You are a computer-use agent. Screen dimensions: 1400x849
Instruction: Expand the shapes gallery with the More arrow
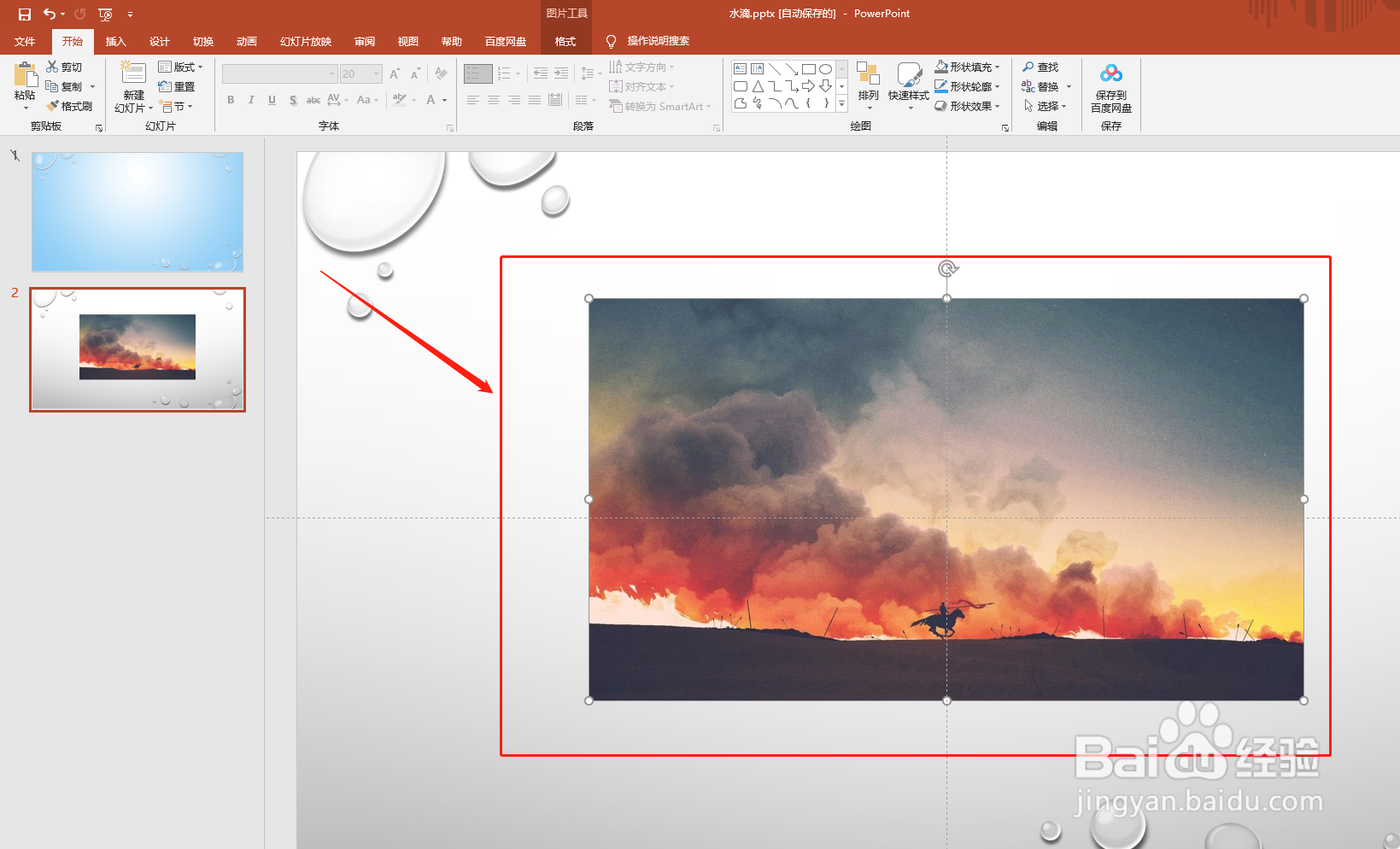point(841,103)
